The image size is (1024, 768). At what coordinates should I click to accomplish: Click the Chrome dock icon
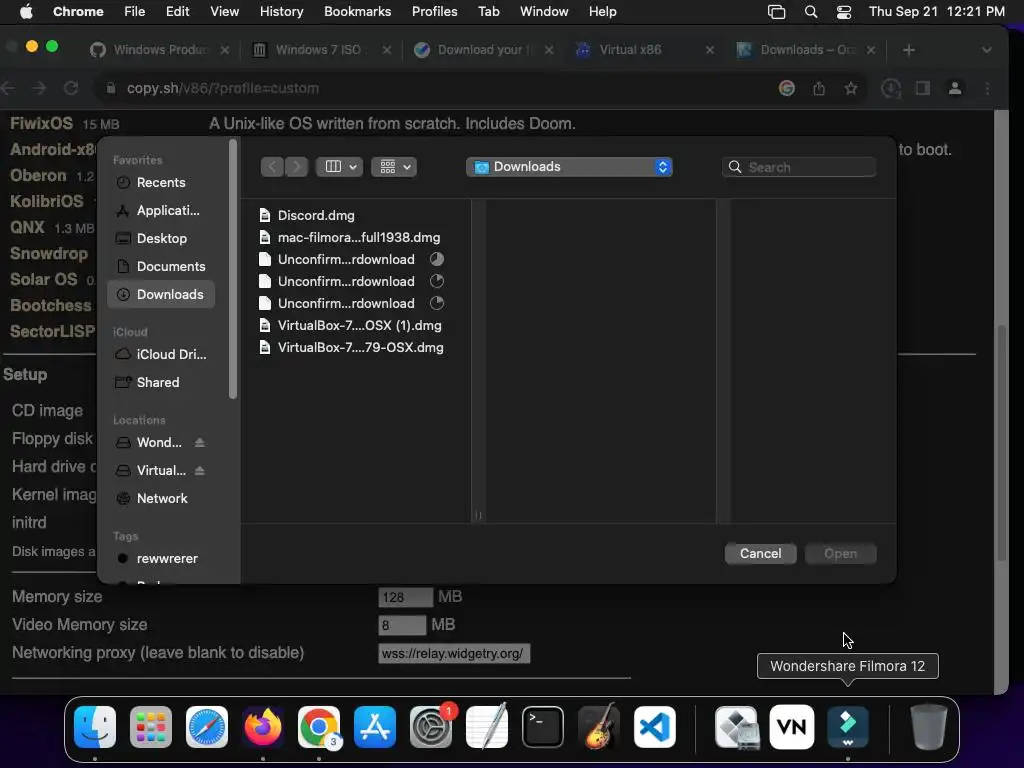pos(319,727)
